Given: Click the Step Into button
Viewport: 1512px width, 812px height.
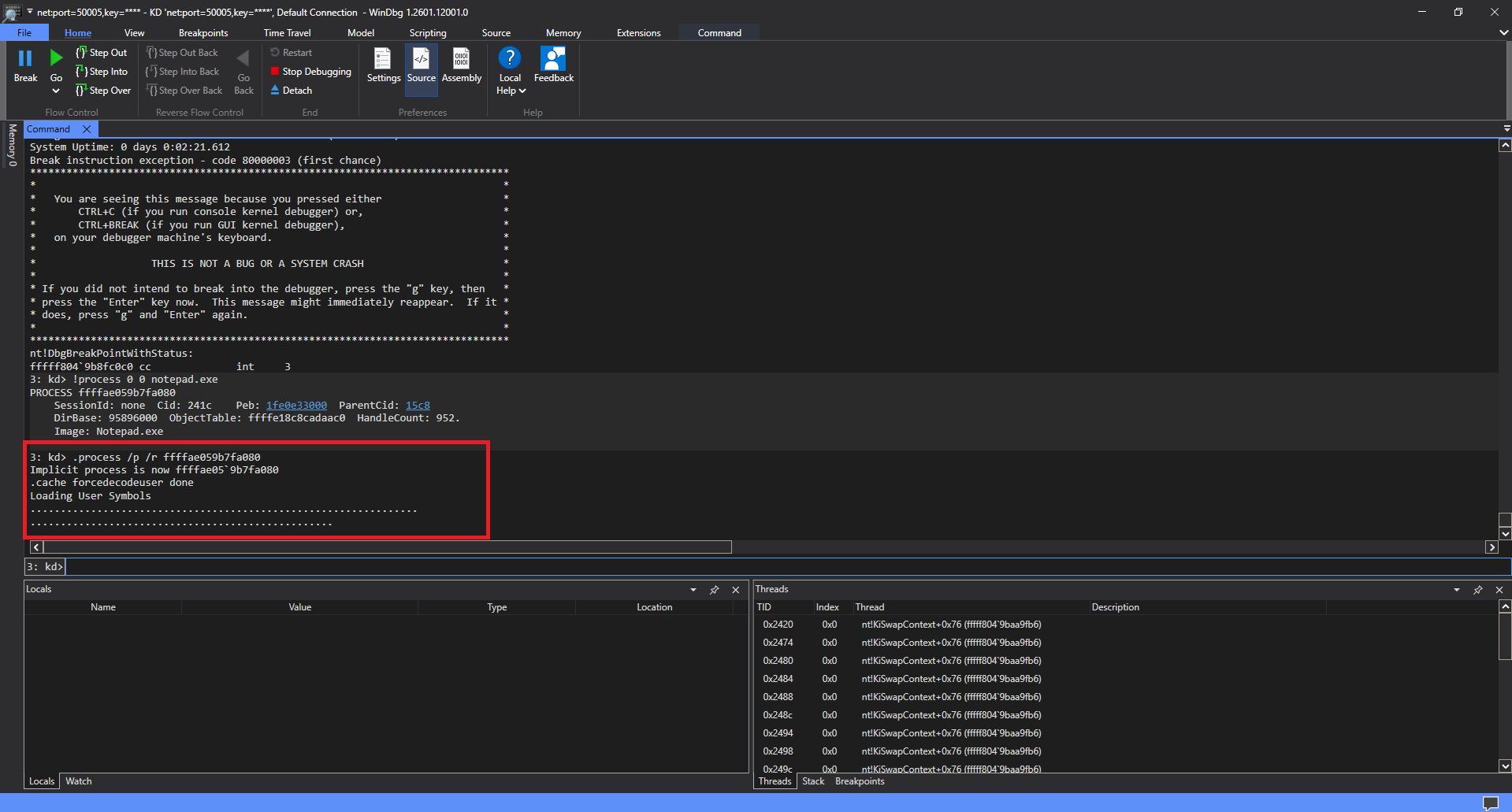Looking at the screenshot, I should [102, 72].
